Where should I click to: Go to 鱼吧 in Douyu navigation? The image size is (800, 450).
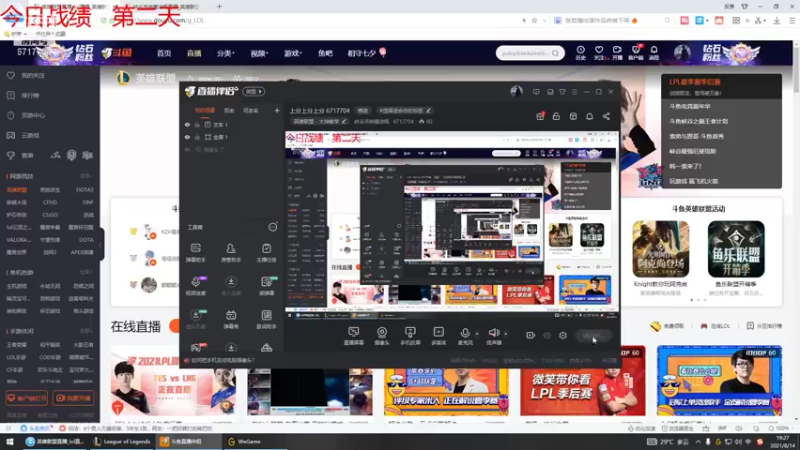(325, 53)
